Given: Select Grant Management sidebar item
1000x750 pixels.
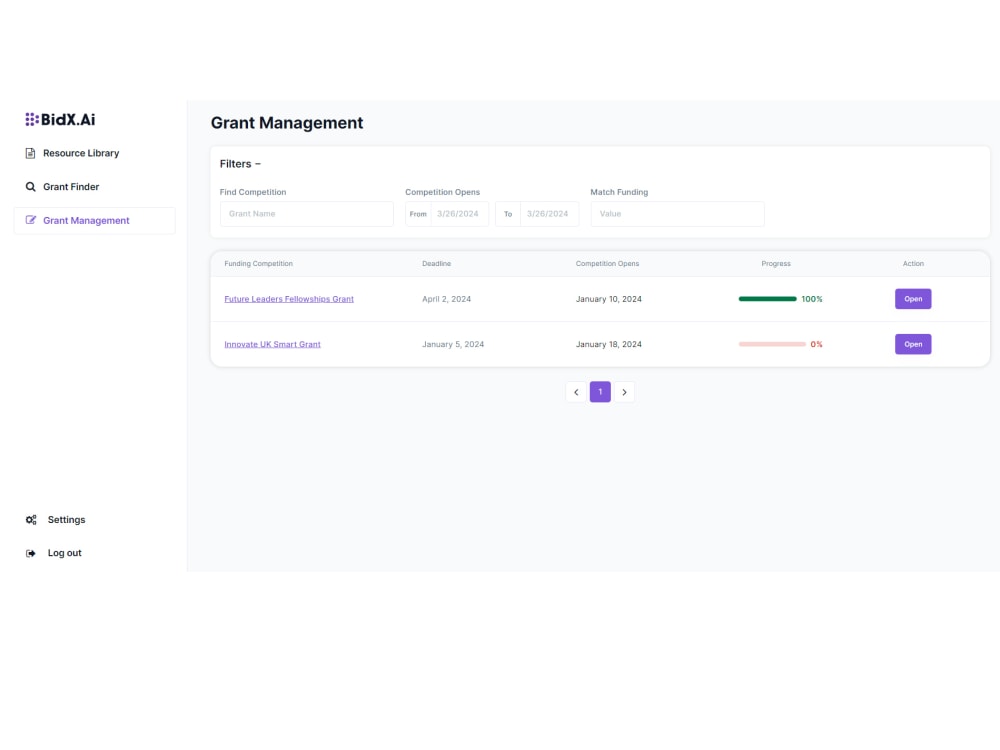Looking at the screenshot, I should (x=94, y=221).
